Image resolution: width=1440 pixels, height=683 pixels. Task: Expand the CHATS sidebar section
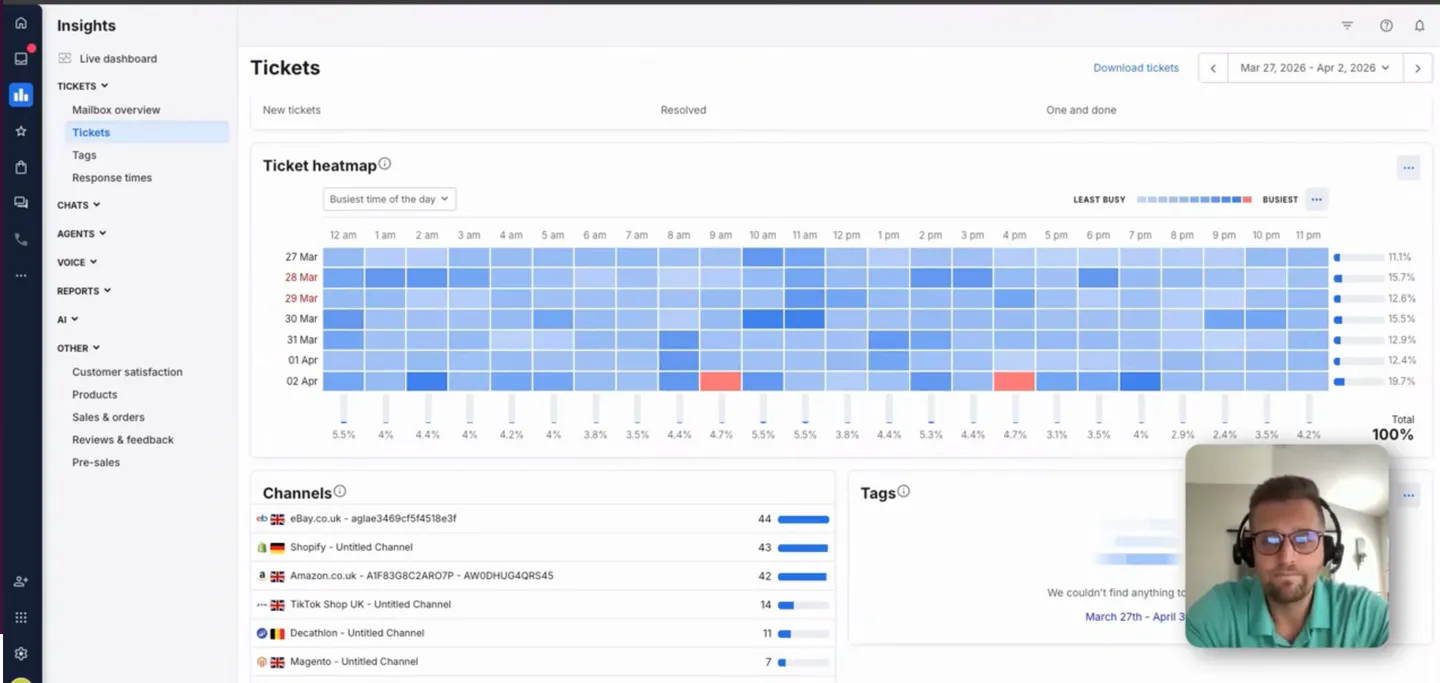coord(79,205)
